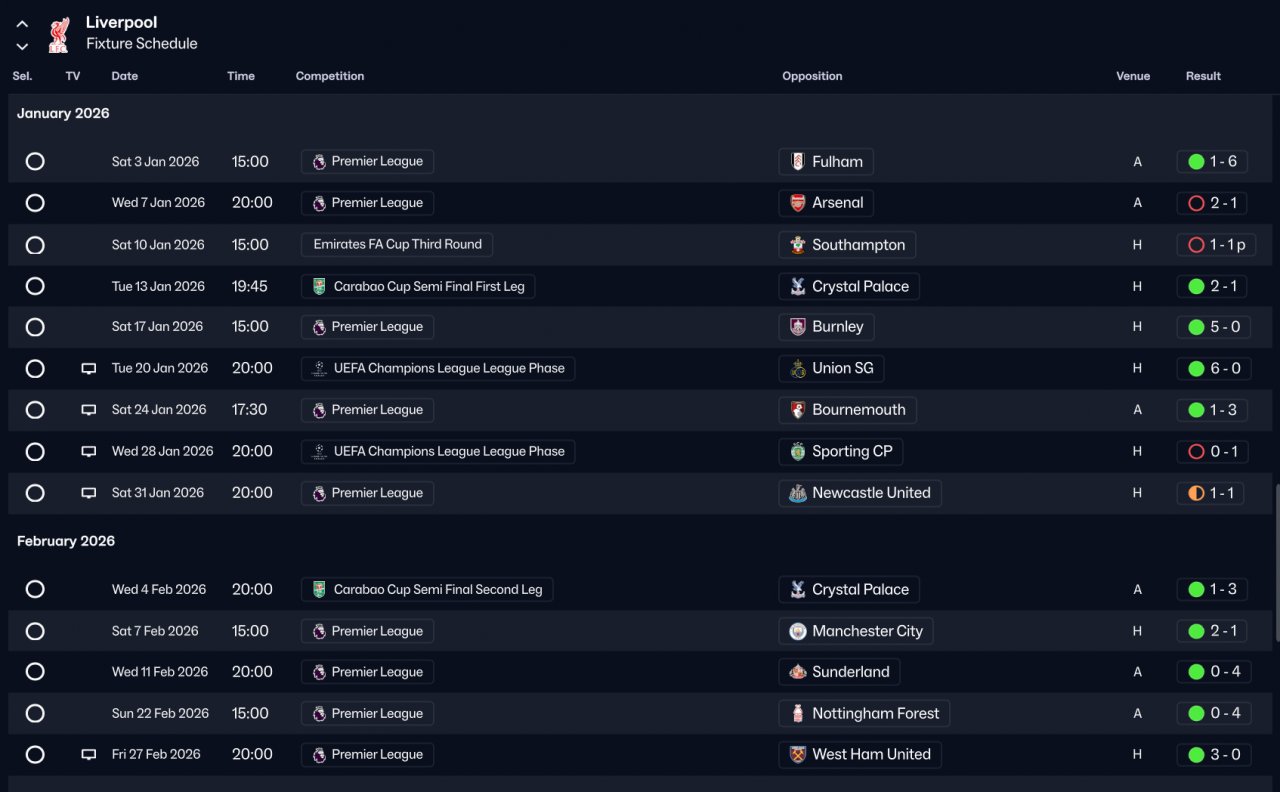Select the Manchester City fixture radio button
Viewport: 1280px width, 792px height.
[x=35, y=632]
